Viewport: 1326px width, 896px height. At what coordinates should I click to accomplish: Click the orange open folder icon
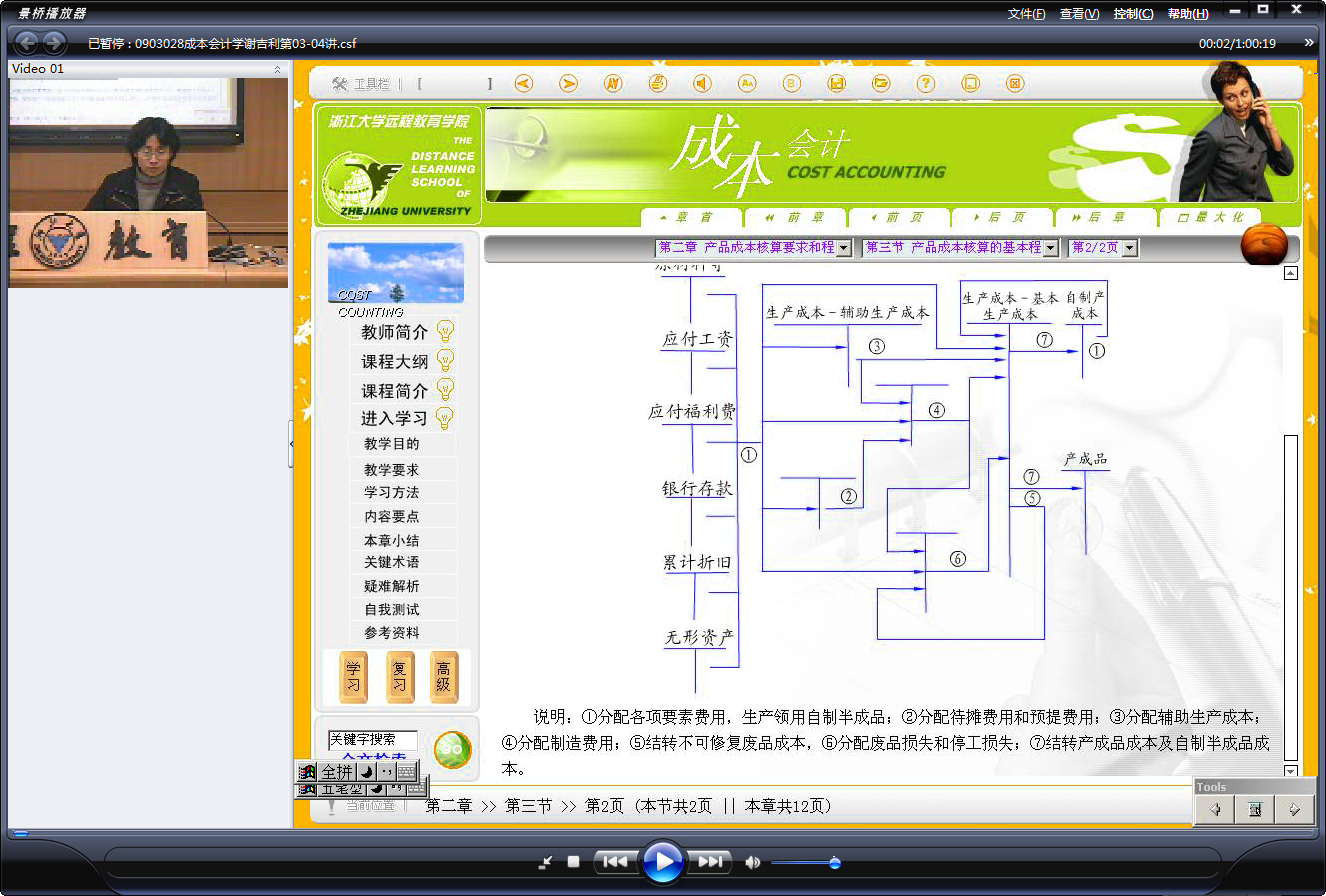[x=881, y=84]
